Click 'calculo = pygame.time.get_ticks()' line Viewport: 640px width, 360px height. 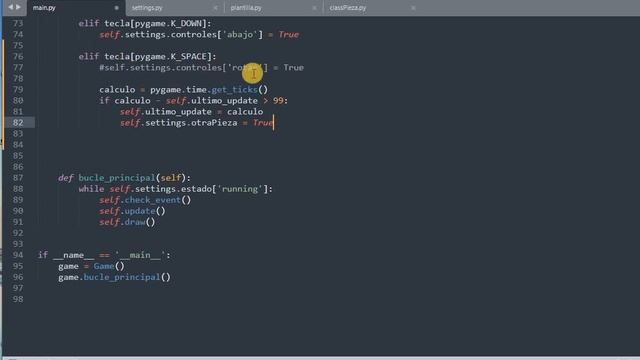point(183,89)
